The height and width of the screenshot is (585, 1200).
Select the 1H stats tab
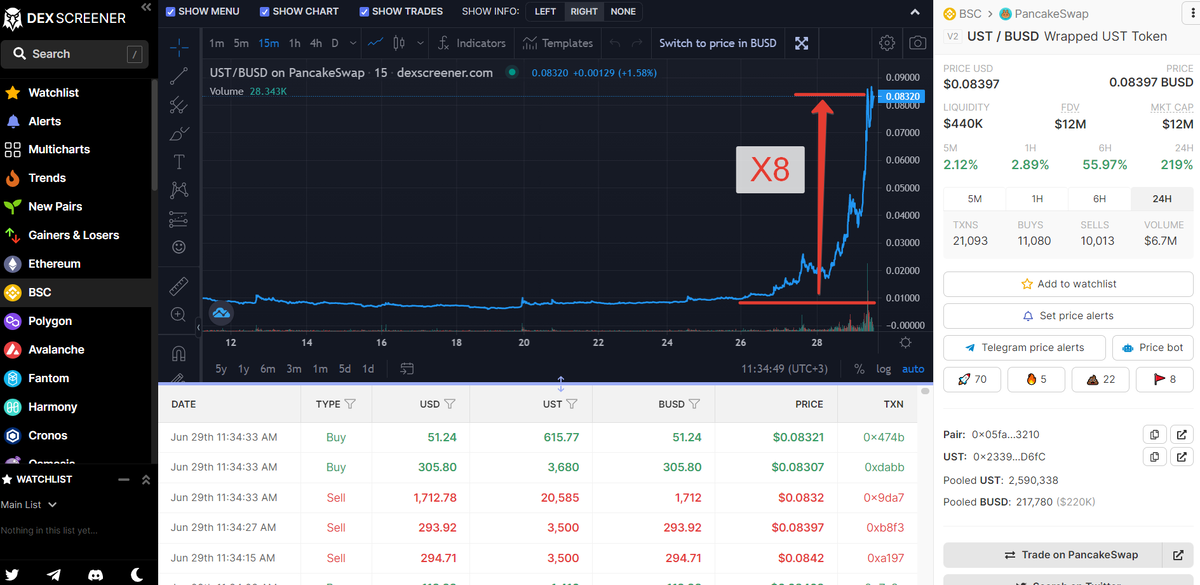click(1037, 199)
